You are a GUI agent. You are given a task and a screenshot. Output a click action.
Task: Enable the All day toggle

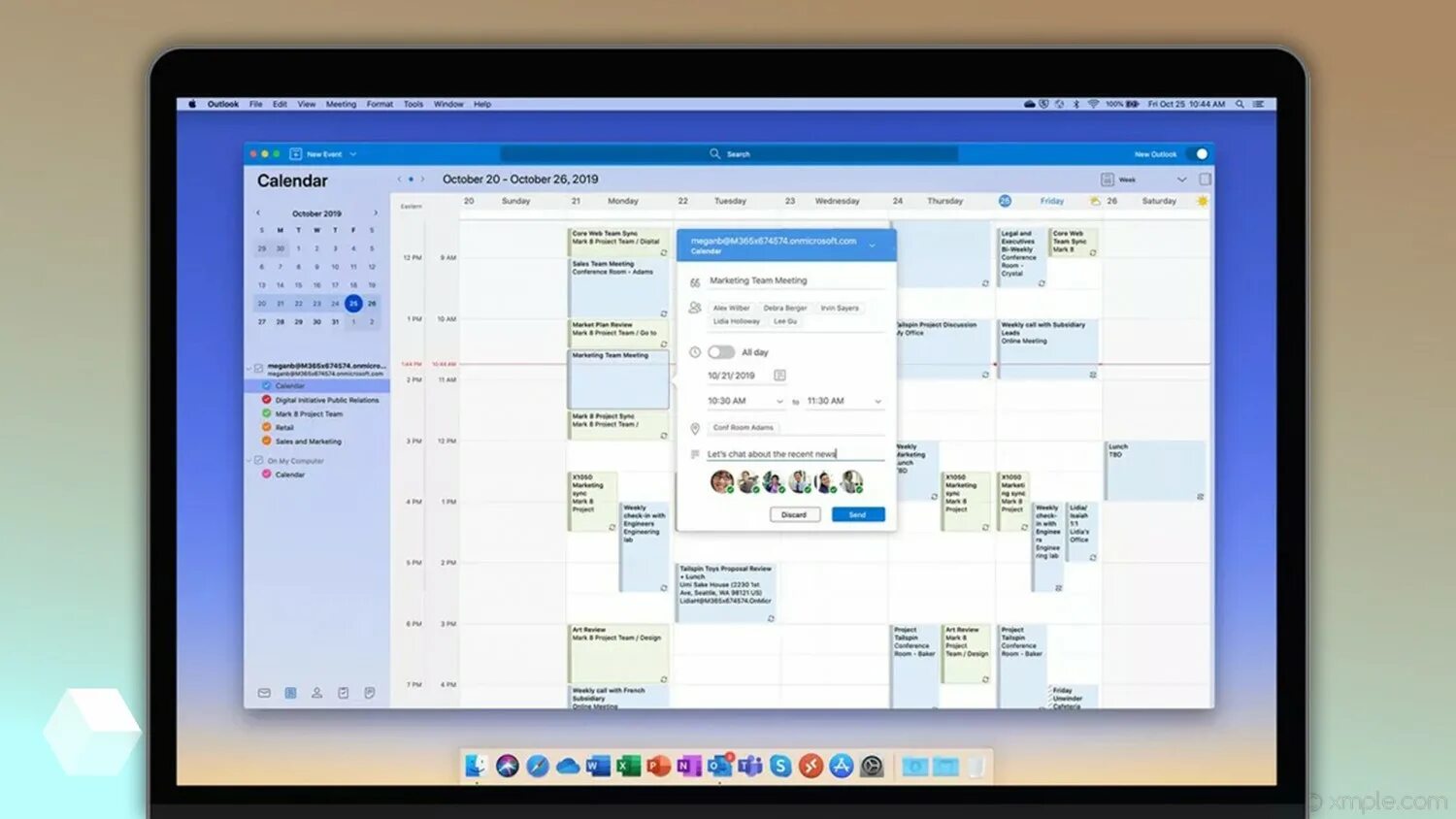click(721, 352)
